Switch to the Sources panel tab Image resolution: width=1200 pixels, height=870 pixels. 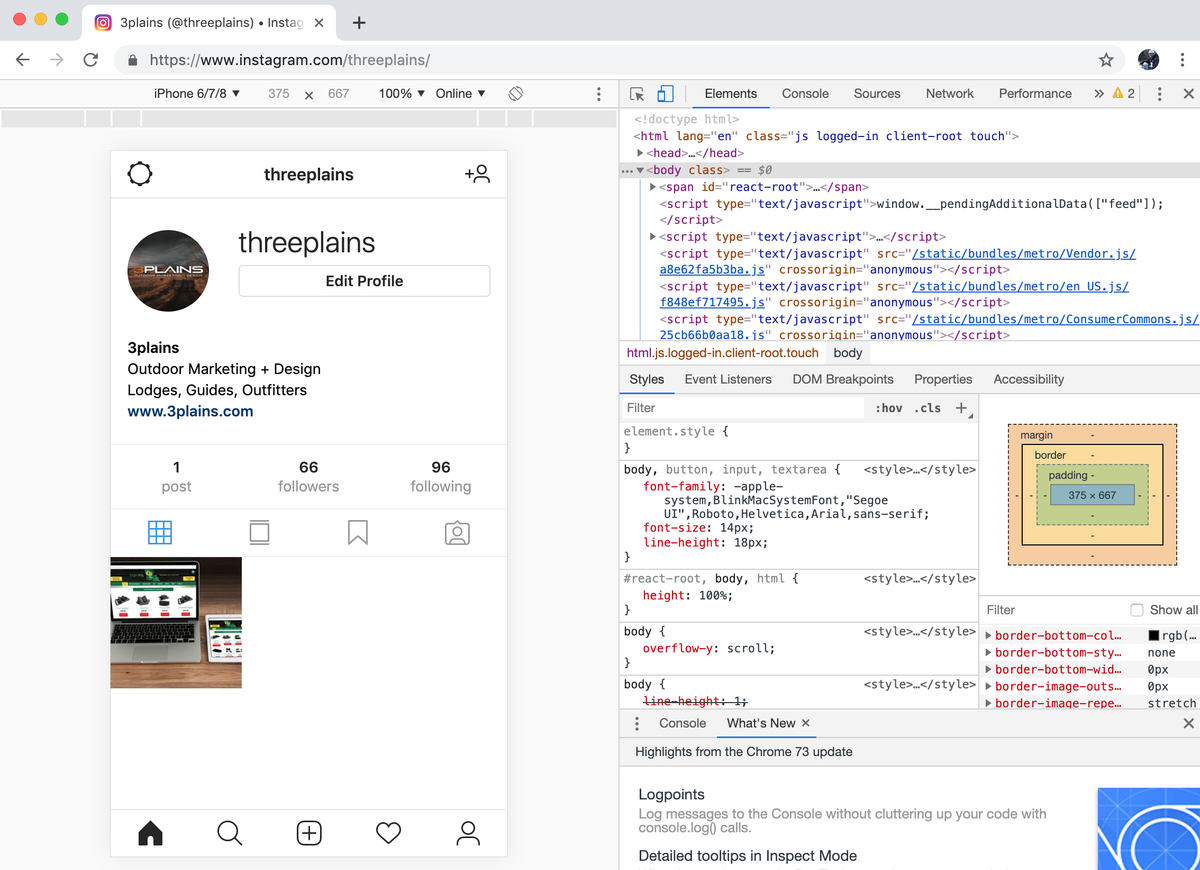coord(877,93)
